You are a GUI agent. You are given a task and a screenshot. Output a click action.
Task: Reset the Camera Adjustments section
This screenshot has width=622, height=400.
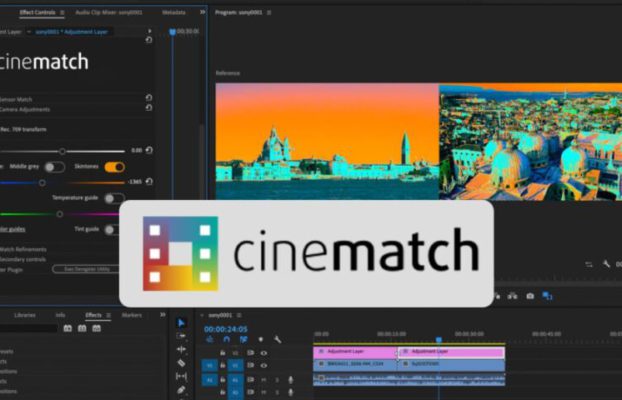click(149, 108)
